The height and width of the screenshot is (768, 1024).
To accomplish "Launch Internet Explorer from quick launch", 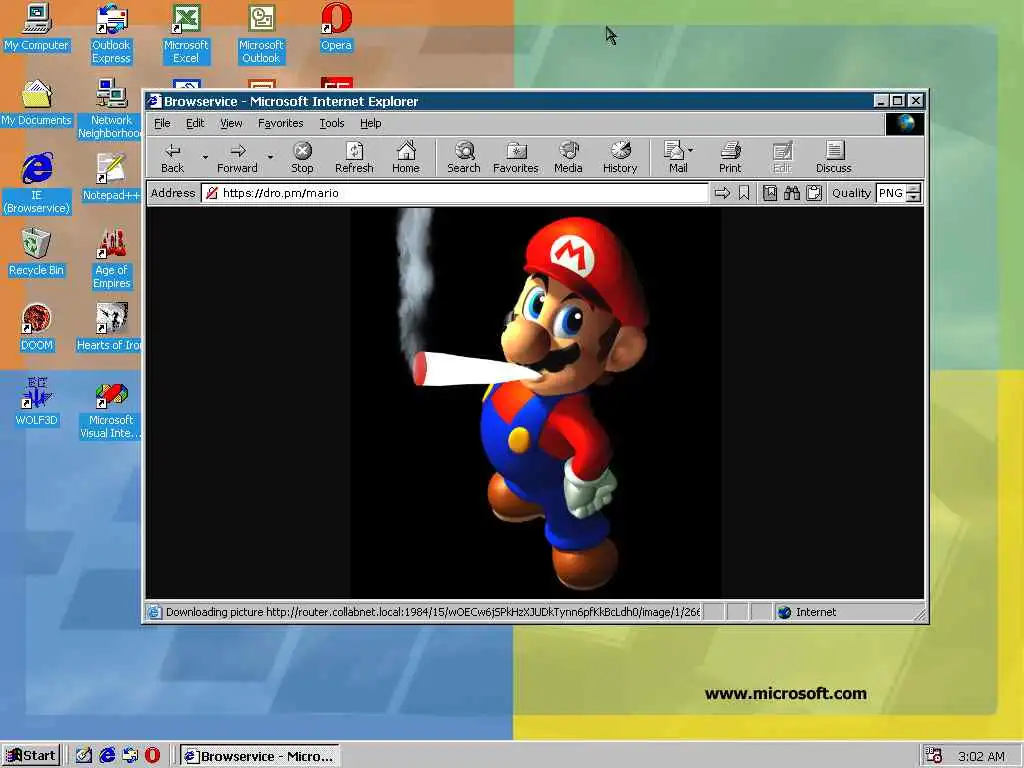I will [x=107, y=756].
